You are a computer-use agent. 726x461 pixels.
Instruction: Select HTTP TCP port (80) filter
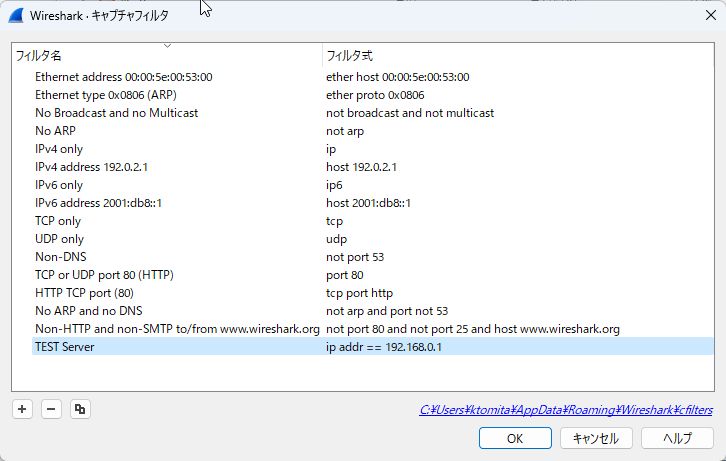pos(84,293)
